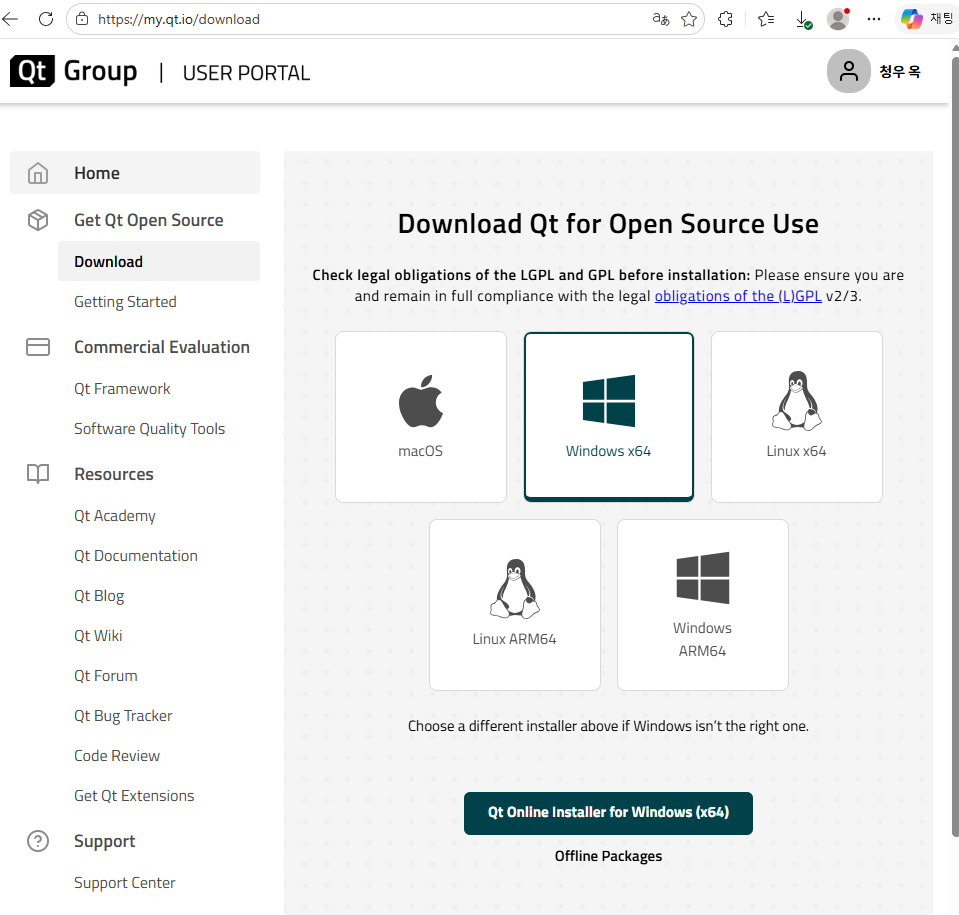Viewport: 959px width, 915px height.
Task: Choose the Windows ARM64 tile
Action: (x=702, y=605)
